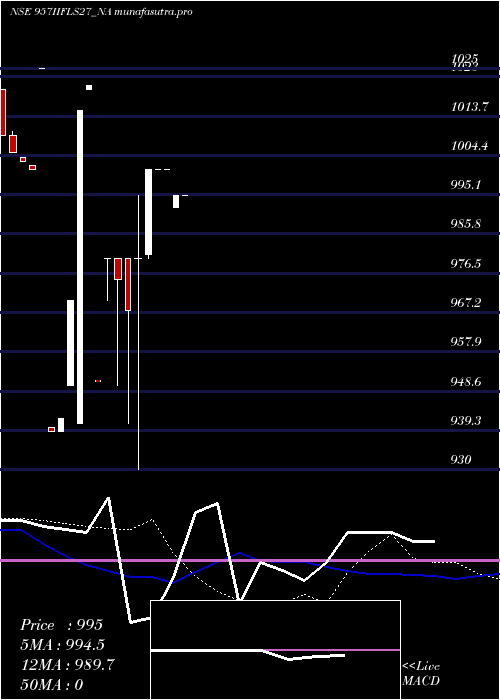Click the magenta horizontal indicator line
The width and height of the screenshot is (500, 700).
(x=250, y=560)
